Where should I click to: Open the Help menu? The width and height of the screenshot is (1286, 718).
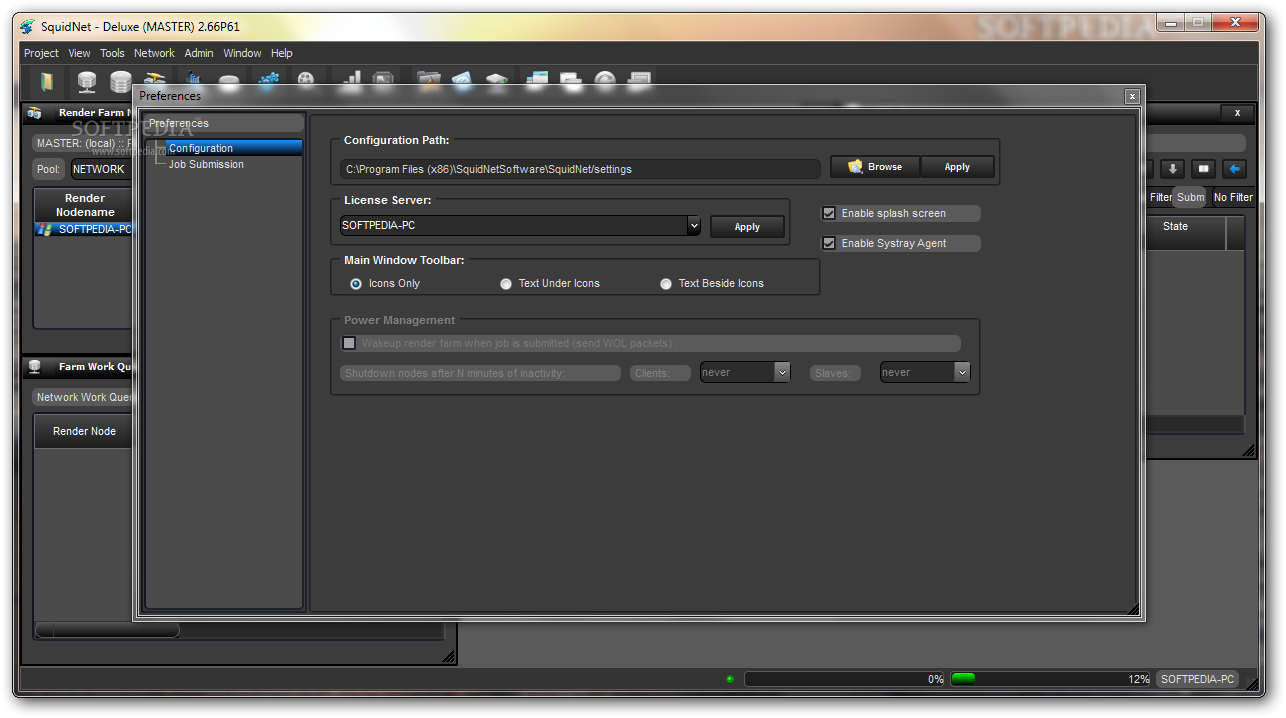(282, 53)
